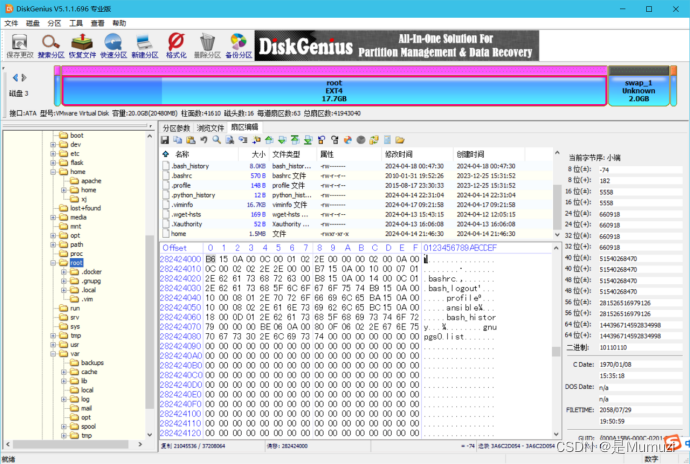
Task: Select the backups folder under var
Action: [92, 363]
